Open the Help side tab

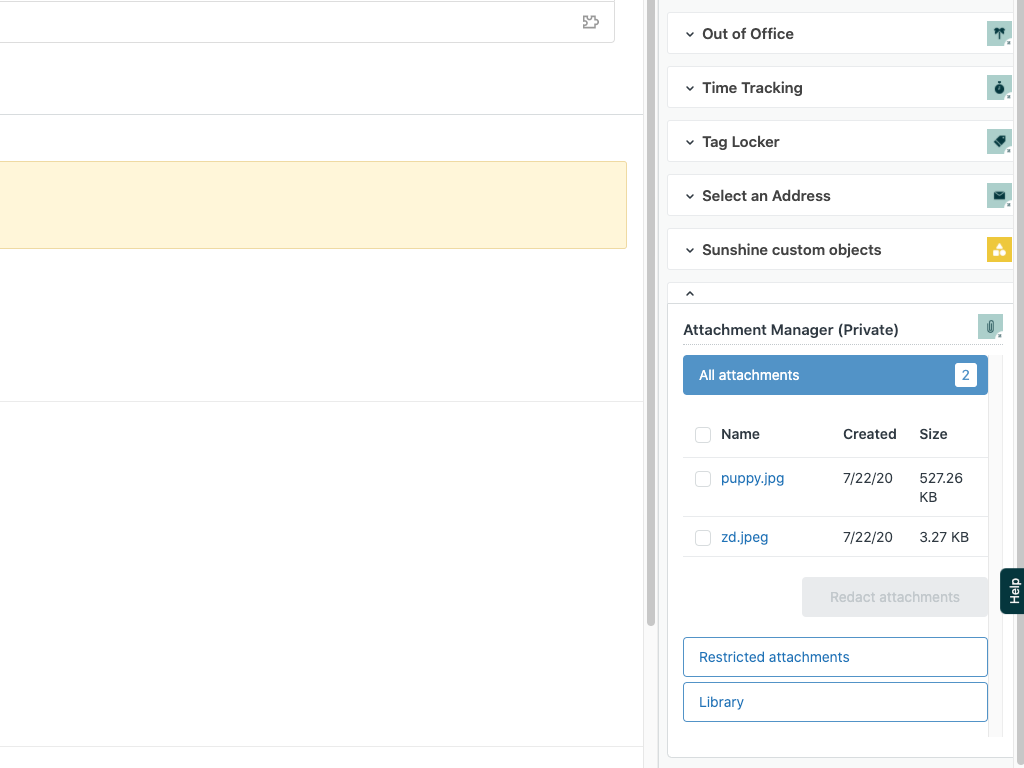(x=1012, y=590)
